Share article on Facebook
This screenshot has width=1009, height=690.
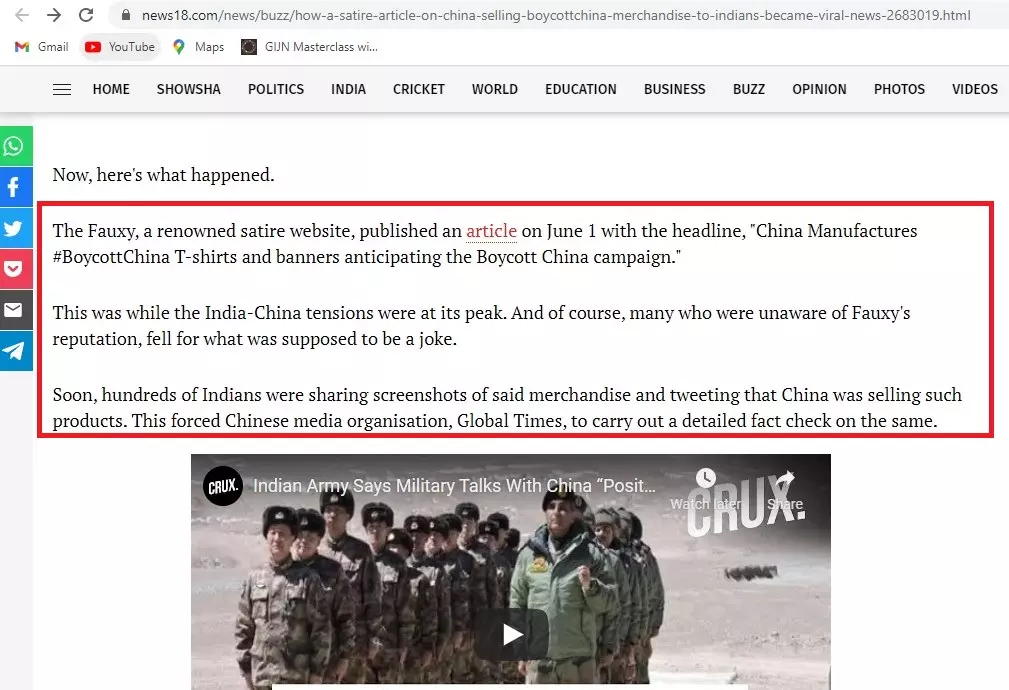coord(15,187)
